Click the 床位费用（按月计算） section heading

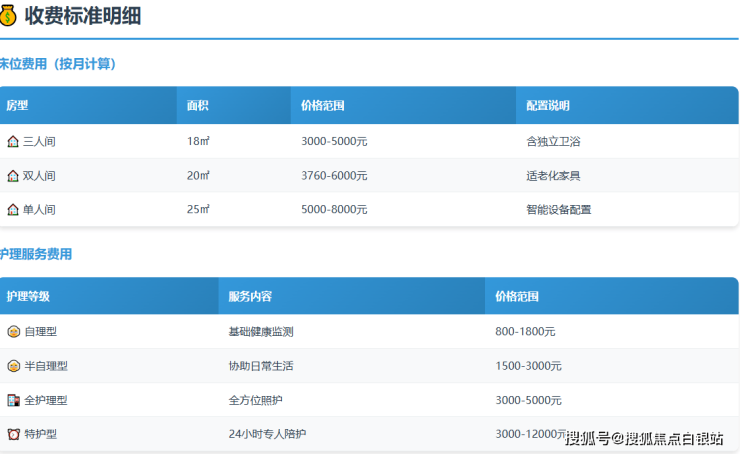point(58,64)
